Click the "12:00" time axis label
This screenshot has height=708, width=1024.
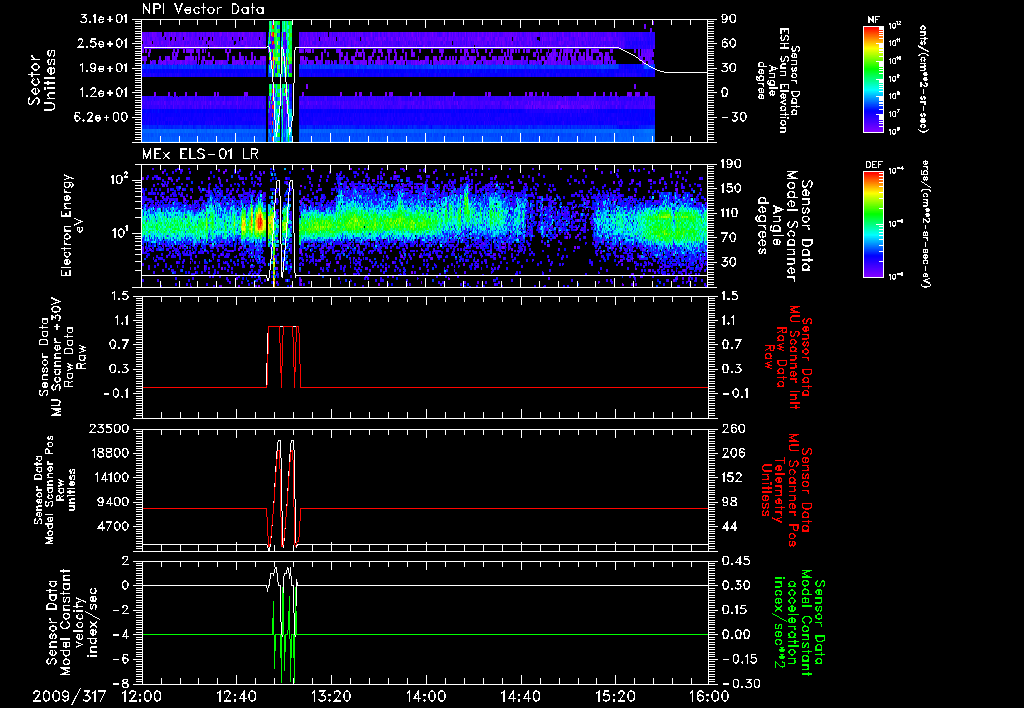click(142, 697)
